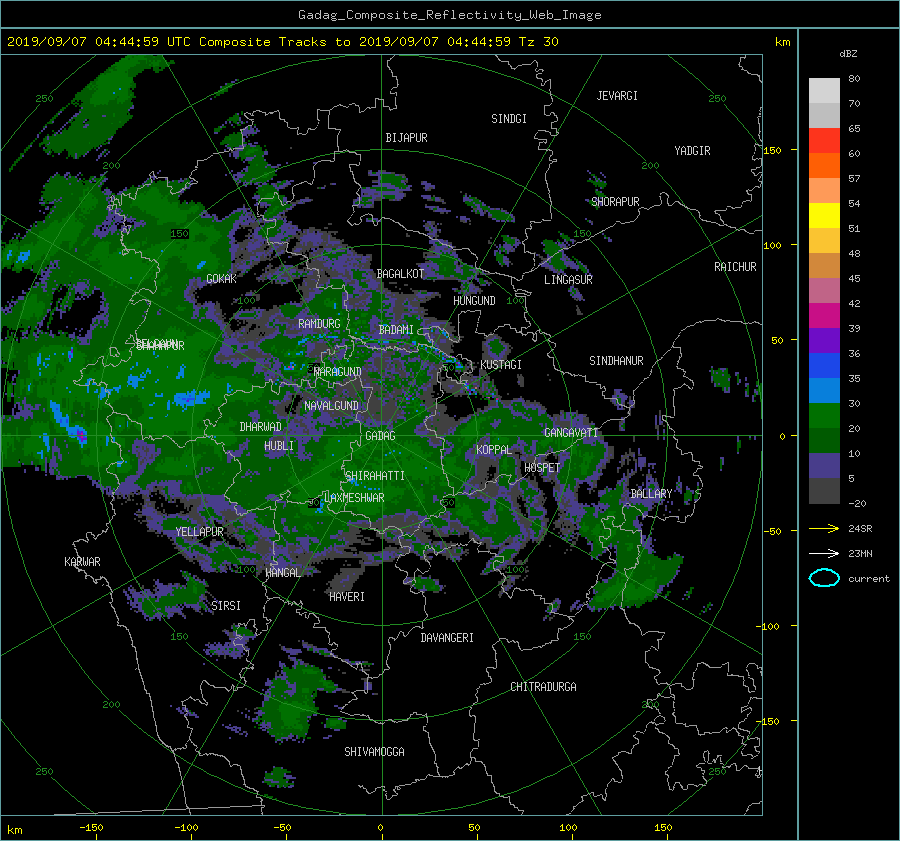Click the GADAG radar center label

(380, 436)
